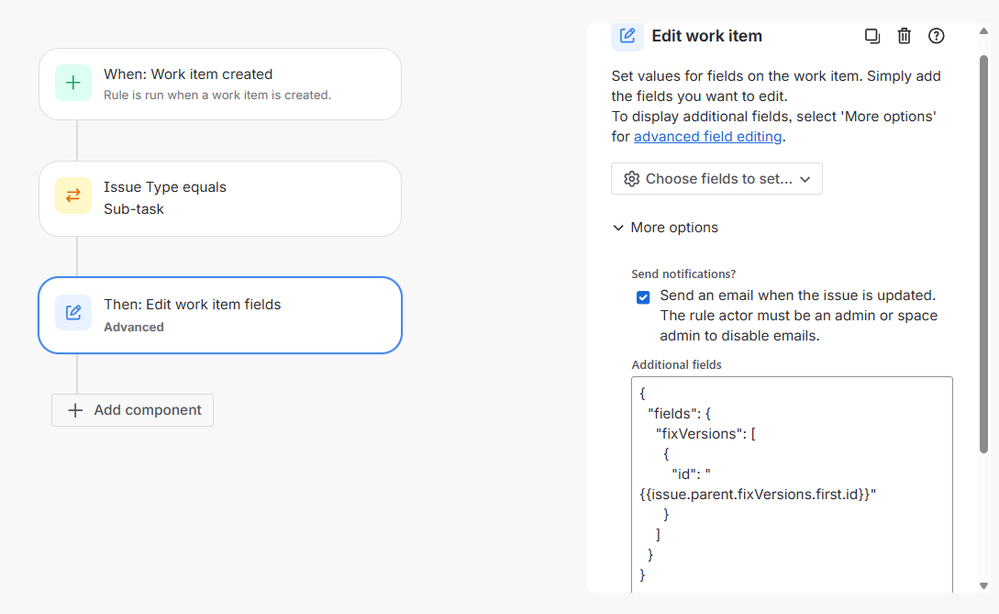Select the Issue Type equals condition

pyautogui.click(x=220, y=198)
